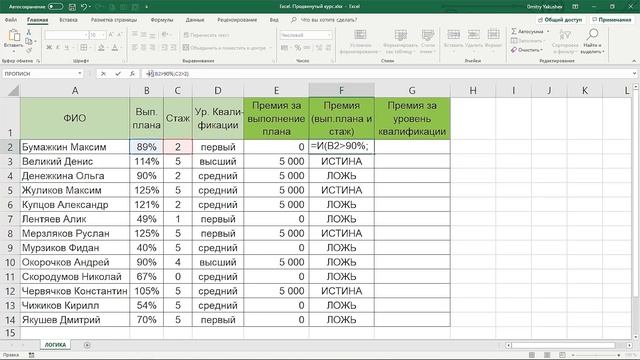Open the Файл (File) tab
The height and width of the screenshot is (360, 640).
point(11,20)
